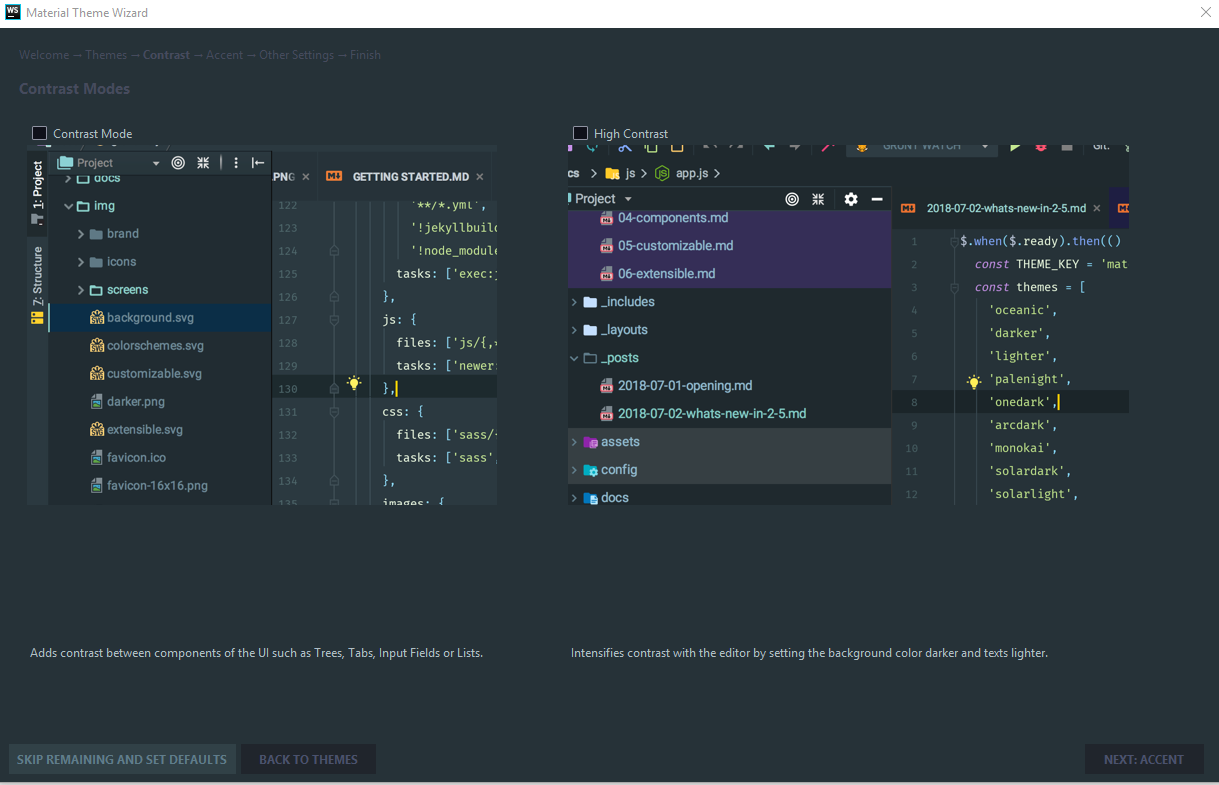Click collapse-all icon in High Contrast preview
Image resolution: width=1219 pixels, height=785 pixels.
pos(818,199)
